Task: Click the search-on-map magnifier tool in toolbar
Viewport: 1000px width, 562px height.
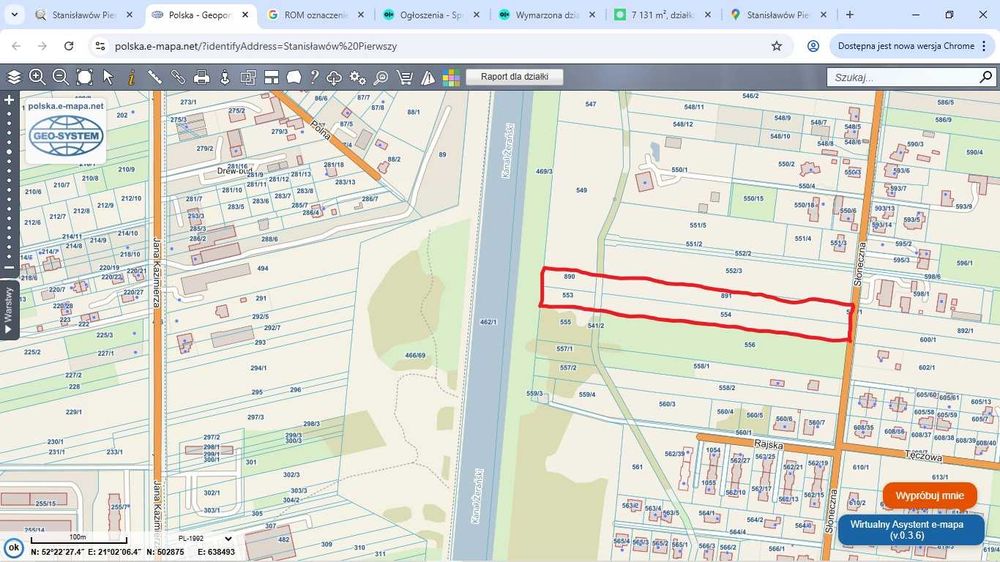Action: (381, 77)
